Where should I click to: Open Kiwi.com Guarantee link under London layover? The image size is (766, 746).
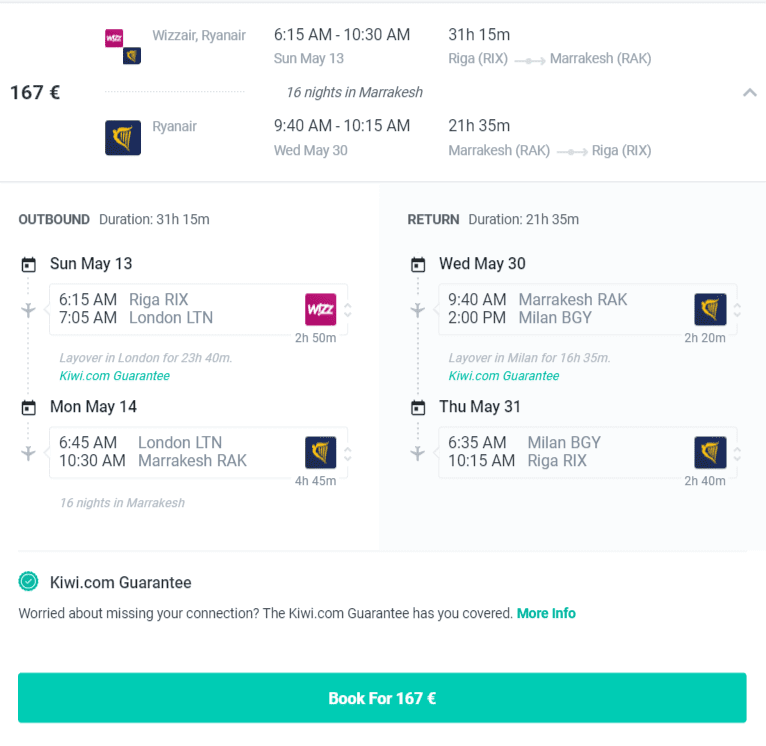[x=115, y=376]
